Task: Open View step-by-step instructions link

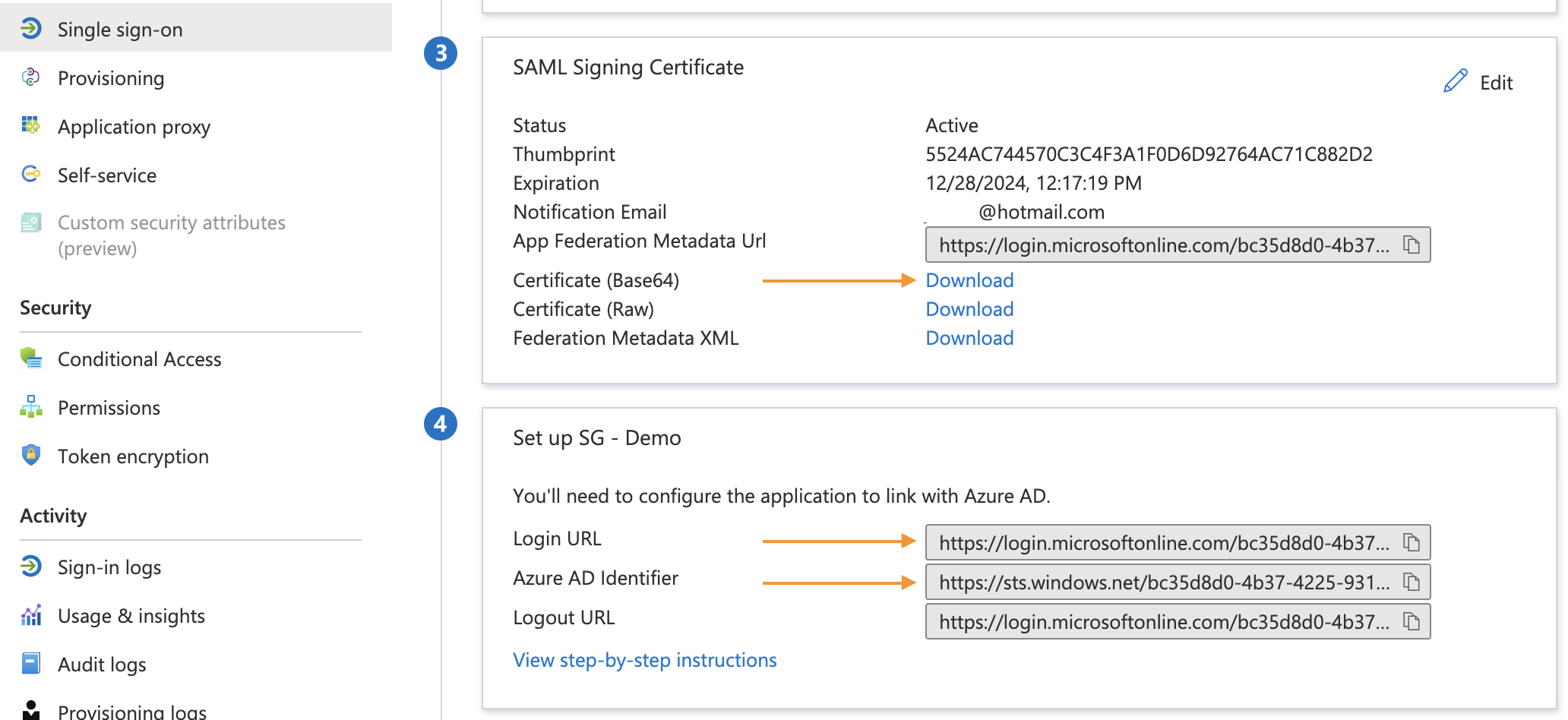Action: 645,660
